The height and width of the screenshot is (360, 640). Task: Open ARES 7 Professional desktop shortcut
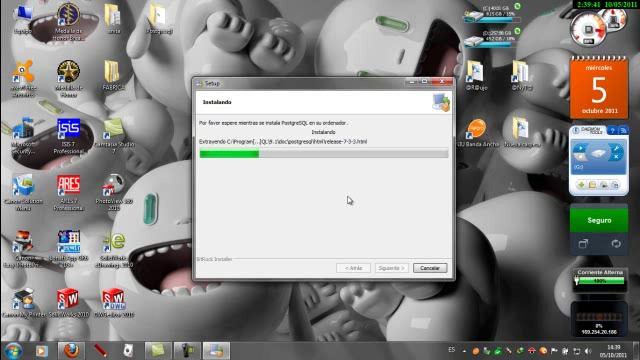[68, 193]
